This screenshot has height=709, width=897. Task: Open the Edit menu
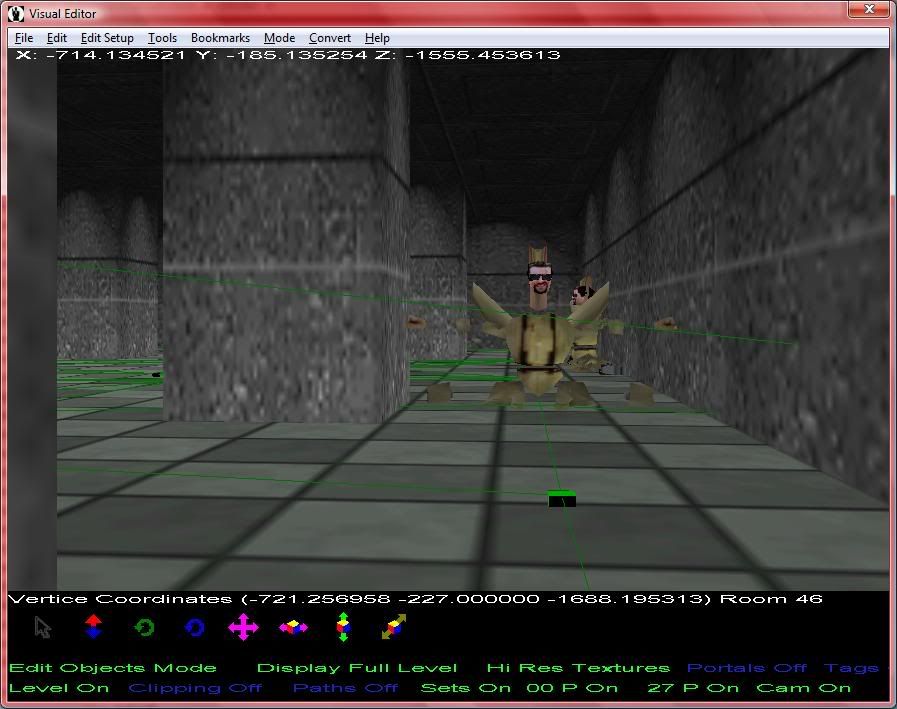click(57, 38)
